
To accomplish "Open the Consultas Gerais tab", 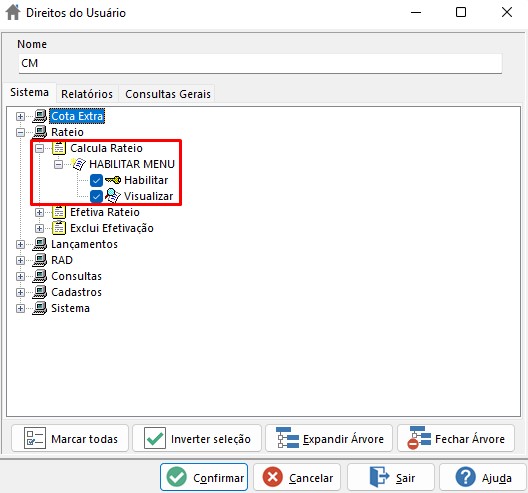I will coord(168,94).
